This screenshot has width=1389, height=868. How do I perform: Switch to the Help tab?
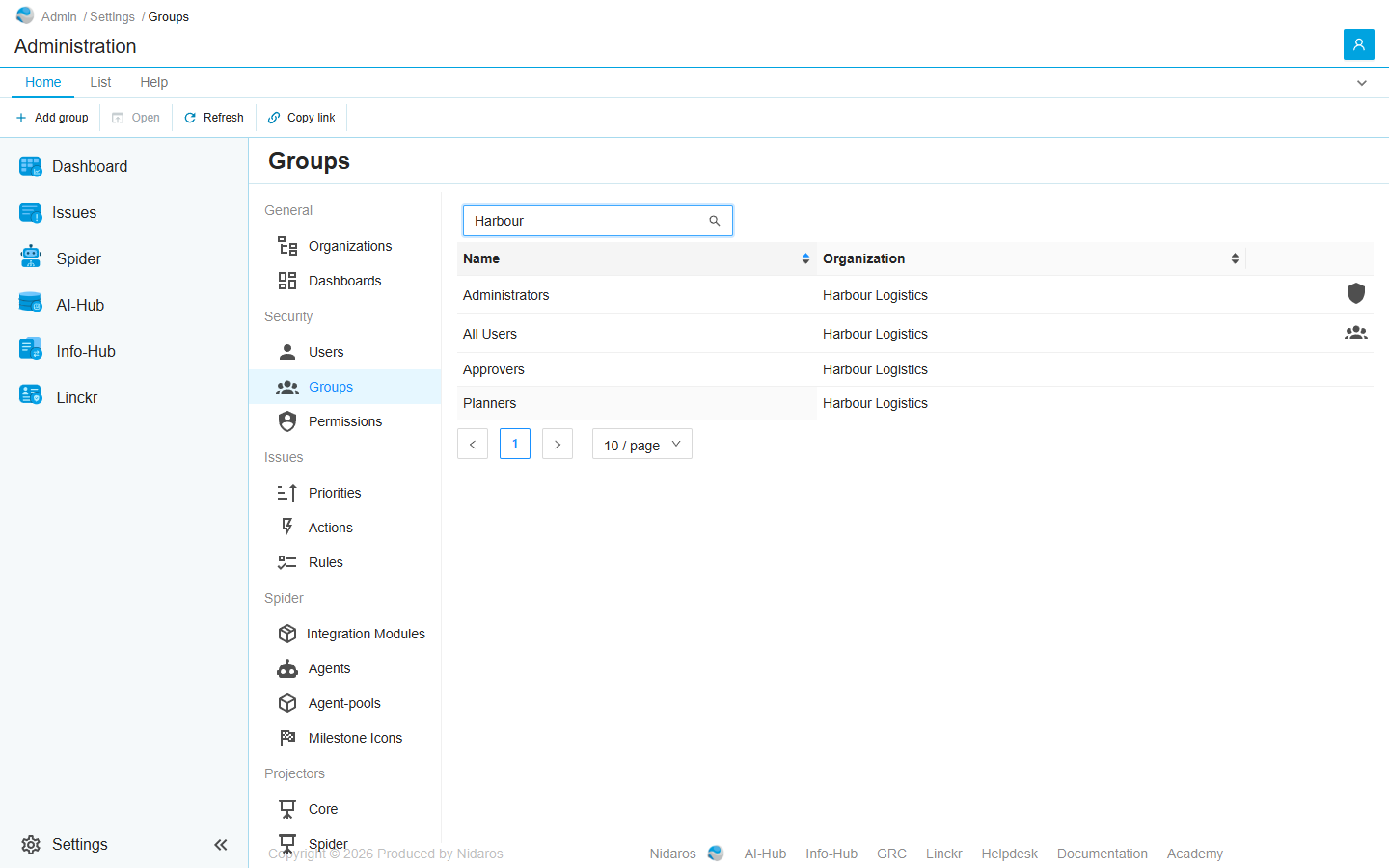[x=153, y=82]
